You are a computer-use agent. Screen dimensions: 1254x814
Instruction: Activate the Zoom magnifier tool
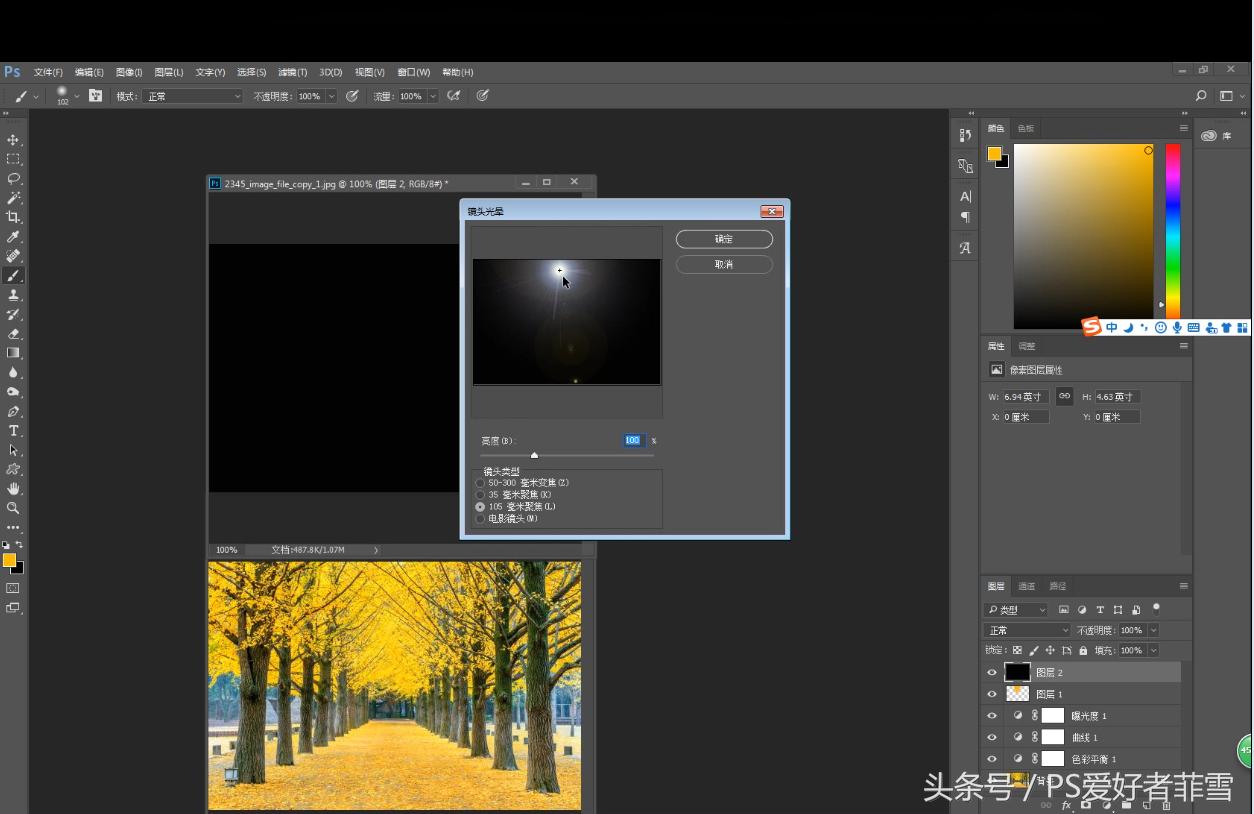[x=13, y=508]
